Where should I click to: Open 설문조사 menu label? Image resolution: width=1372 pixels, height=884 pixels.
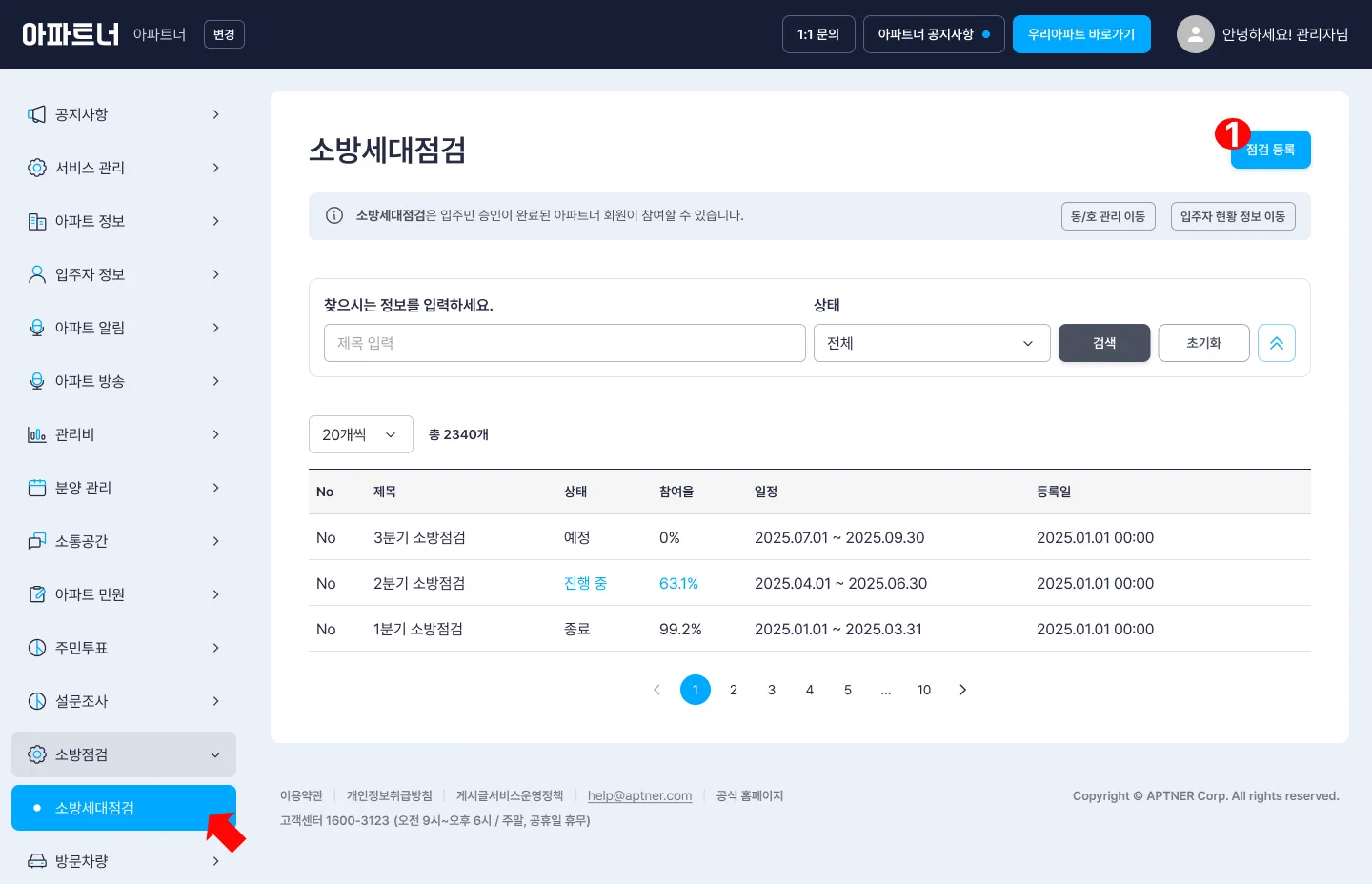click(81, 701)
